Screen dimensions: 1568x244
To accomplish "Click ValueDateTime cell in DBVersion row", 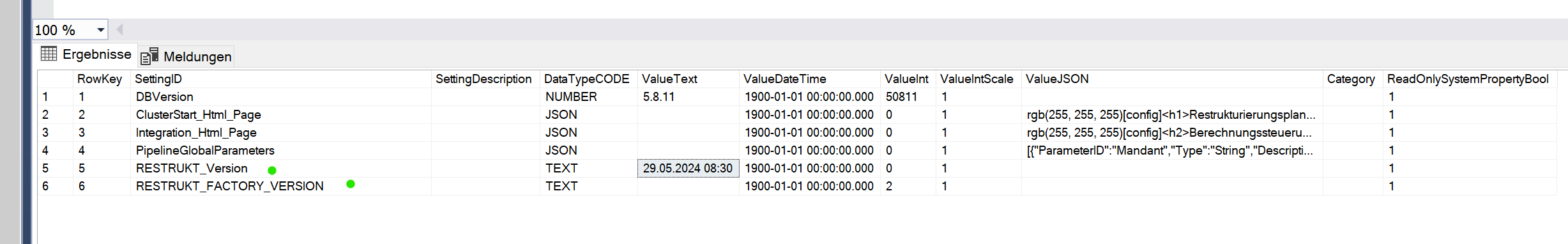I will (809, 96).
